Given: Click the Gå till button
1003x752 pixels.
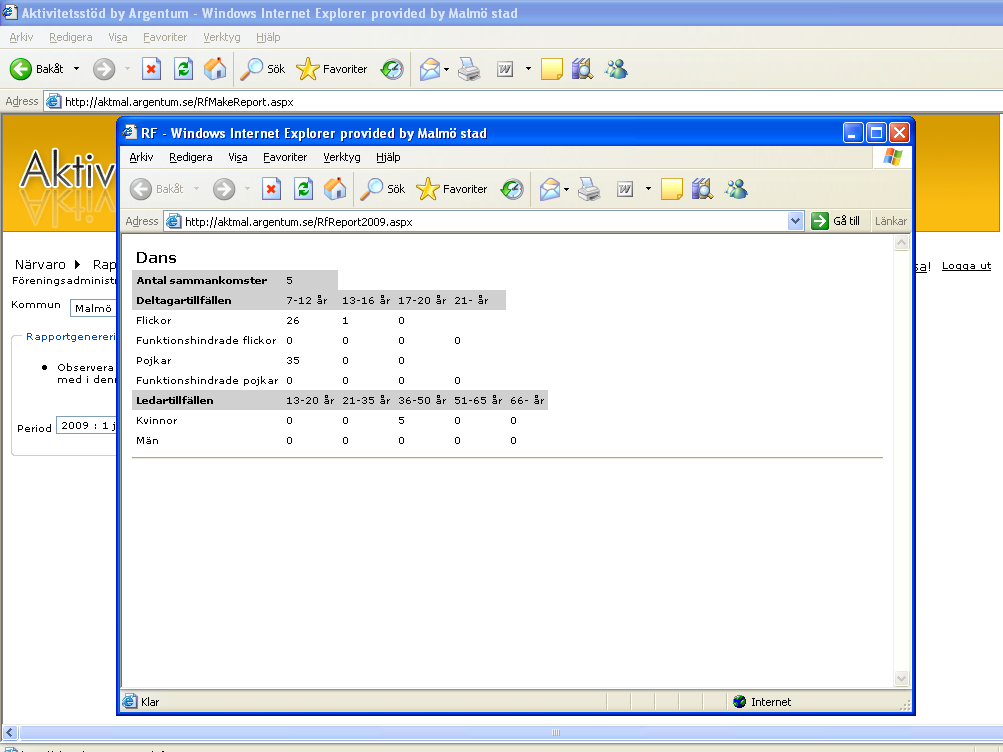Looking at the screenshot, I should [836, 221].
